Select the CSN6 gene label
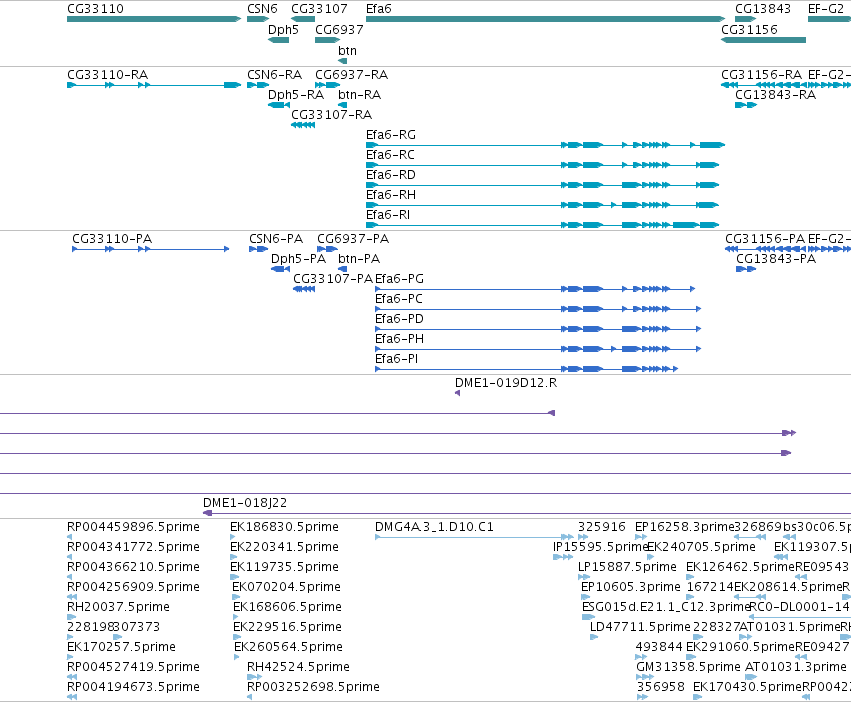851x702 pixels. tap(262, 9)
